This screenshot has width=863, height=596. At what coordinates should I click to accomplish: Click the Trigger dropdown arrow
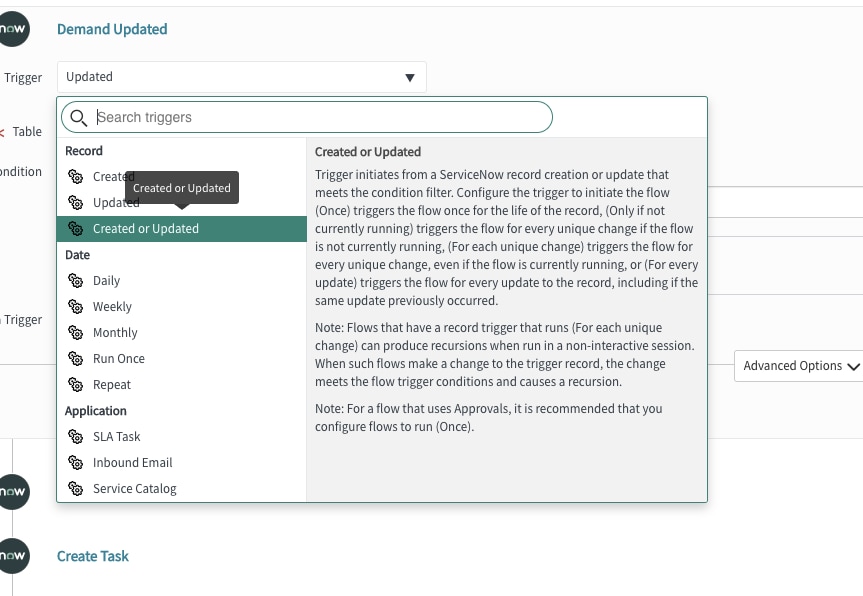point(409,78)
